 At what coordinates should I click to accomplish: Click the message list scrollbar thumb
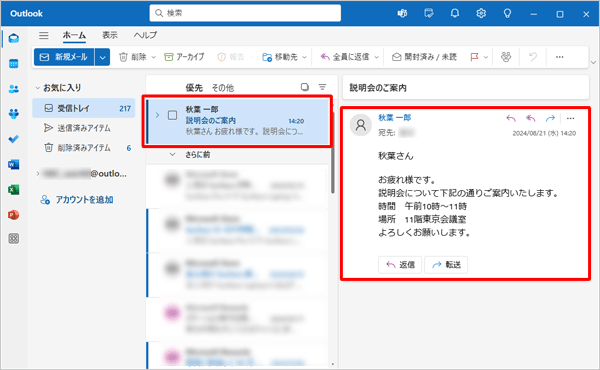coord(333,153)
